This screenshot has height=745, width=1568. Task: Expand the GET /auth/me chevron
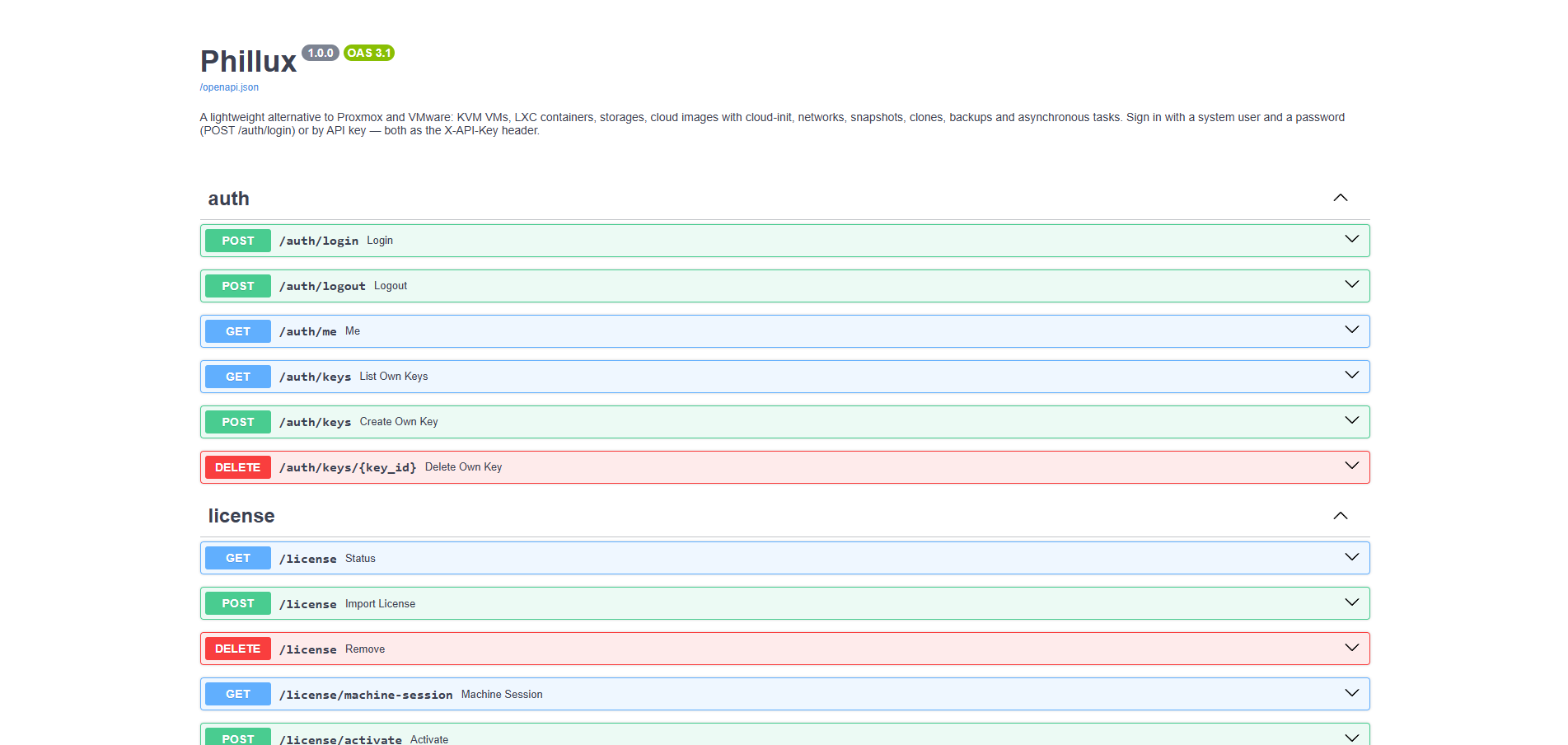[x=1351, y=330]
